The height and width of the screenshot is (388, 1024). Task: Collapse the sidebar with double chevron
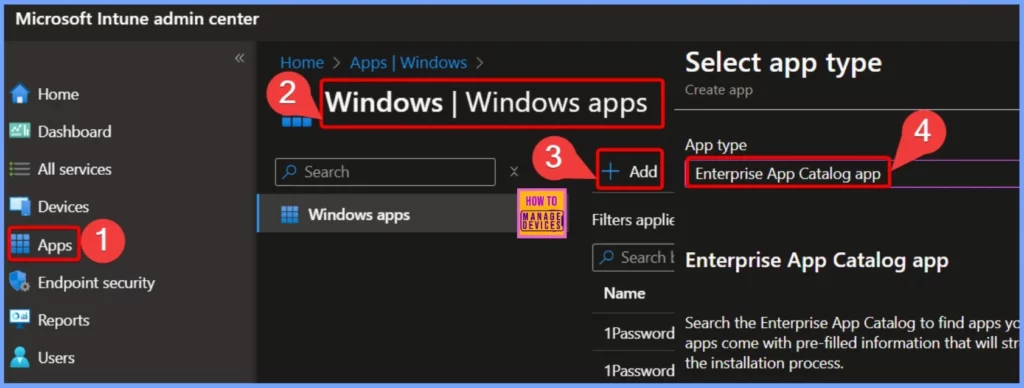pos(240,58)
